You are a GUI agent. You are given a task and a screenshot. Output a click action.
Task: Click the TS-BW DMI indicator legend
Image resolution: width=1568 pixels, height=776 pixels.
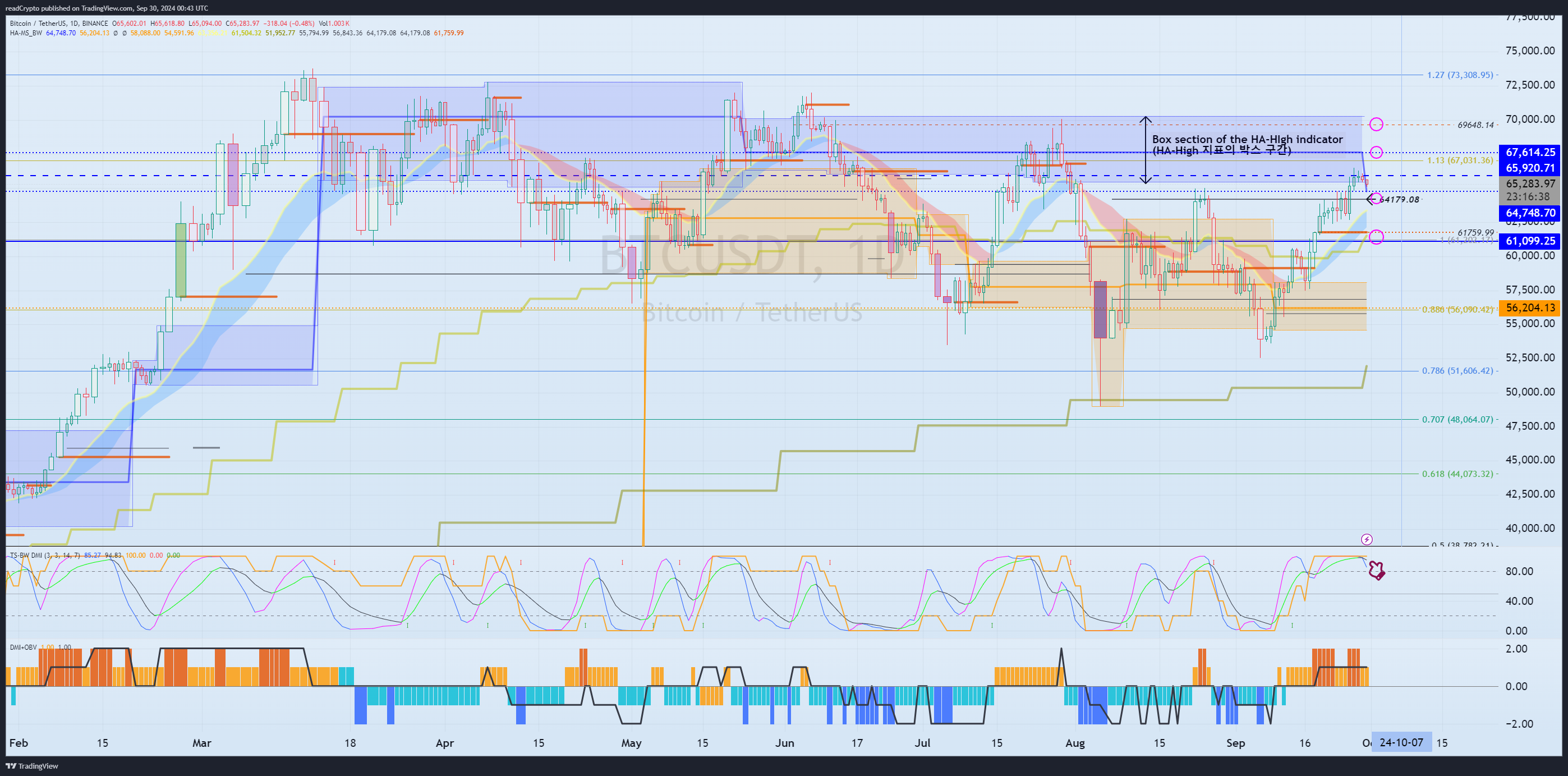pyautogui.click(x=45, y=555)
